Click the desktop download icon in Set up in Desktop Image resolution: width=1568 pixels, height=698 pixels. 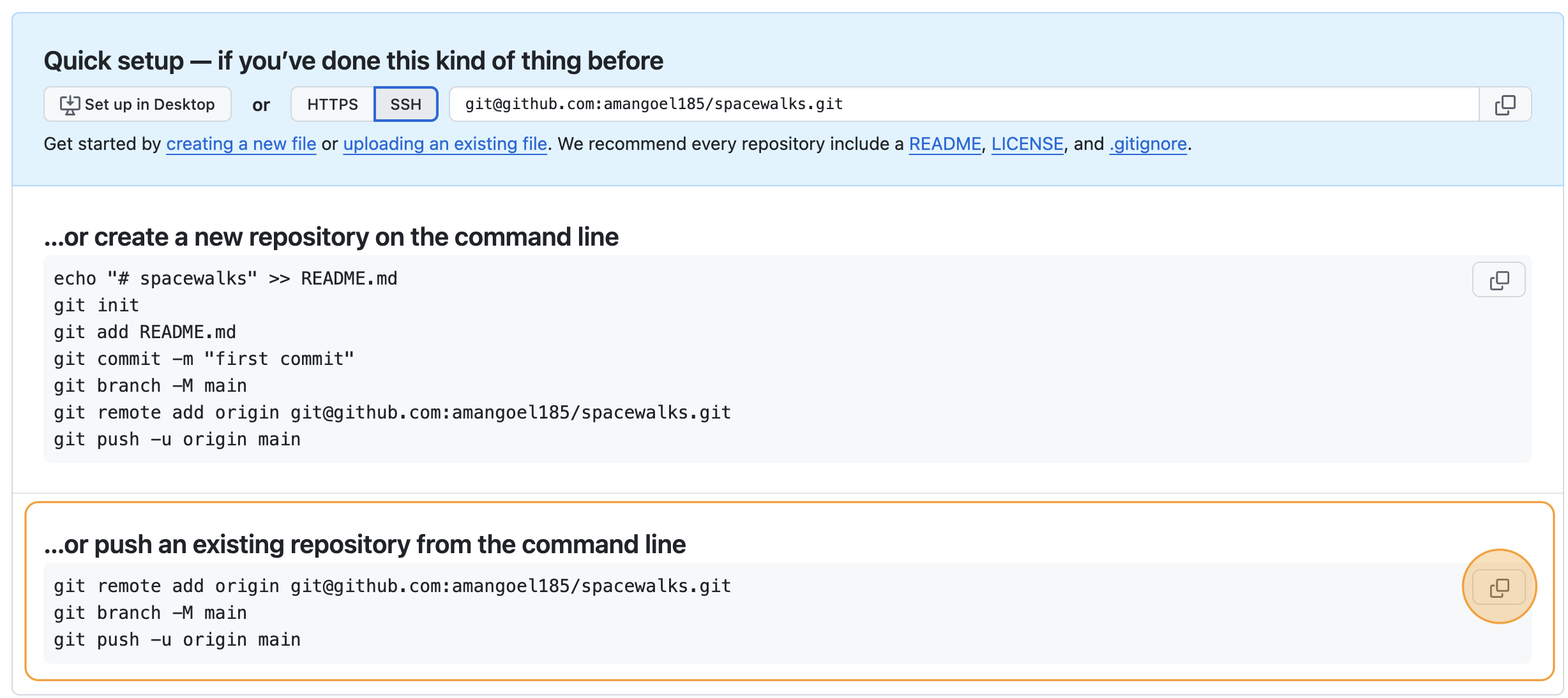pos(70,104)
